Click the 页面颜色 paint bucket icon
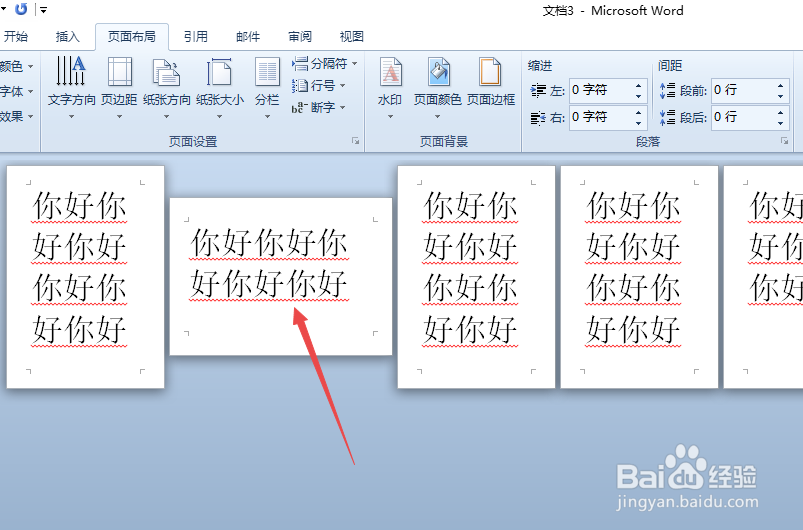The image size is (803, 530). click(x=438, y=71)
